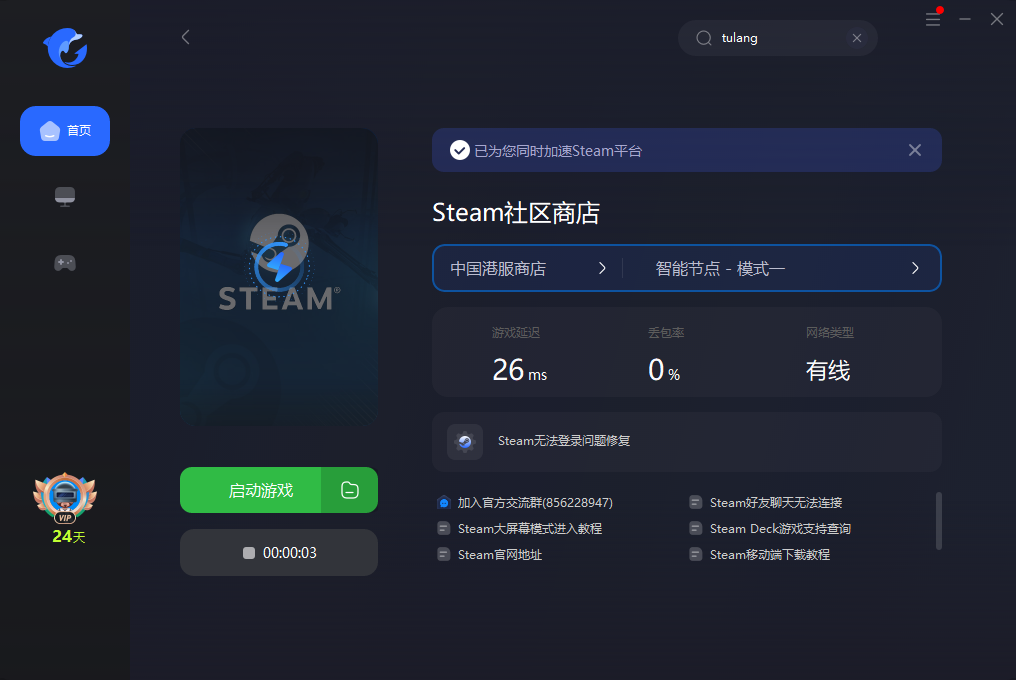Clear the tulang search text
The image size is (1016, 680).
[857, 38]
